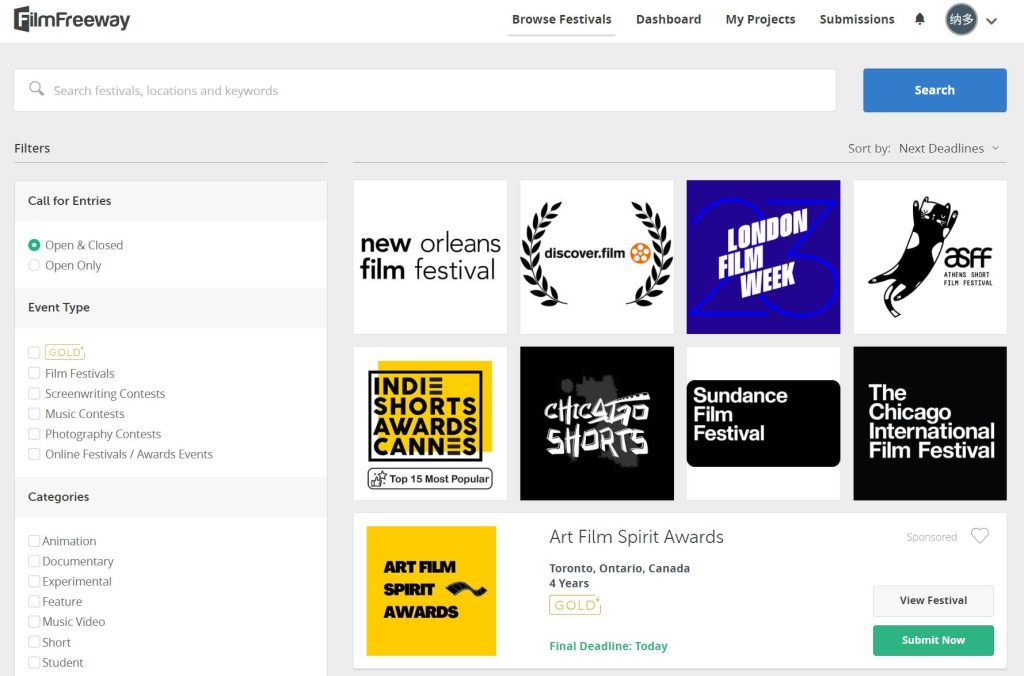Click the Filters heading
The width and height of the screenshot is (1024, 676).
click(x=32, y=148)
